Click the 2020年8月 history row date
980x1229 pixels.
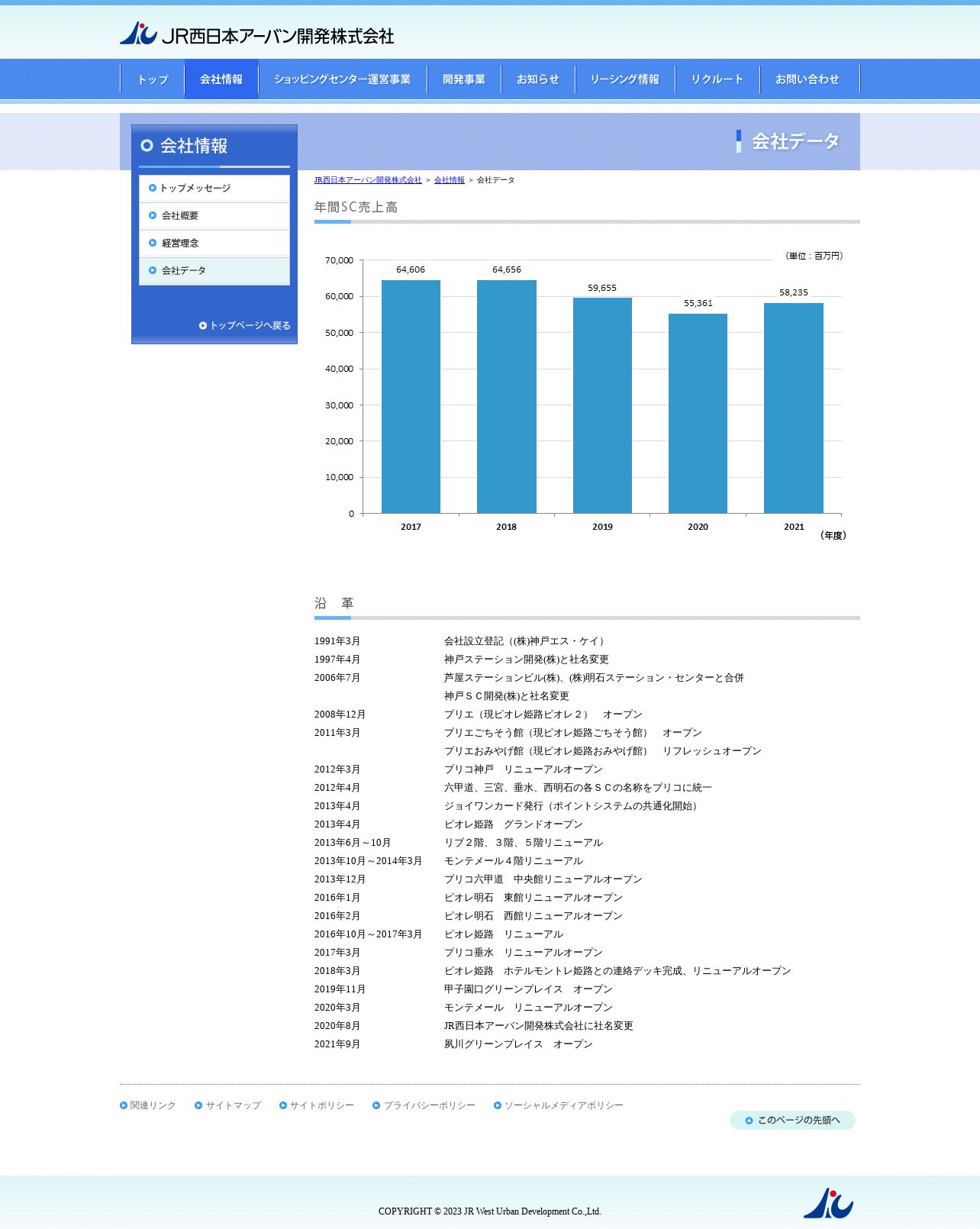[337, 1026]
